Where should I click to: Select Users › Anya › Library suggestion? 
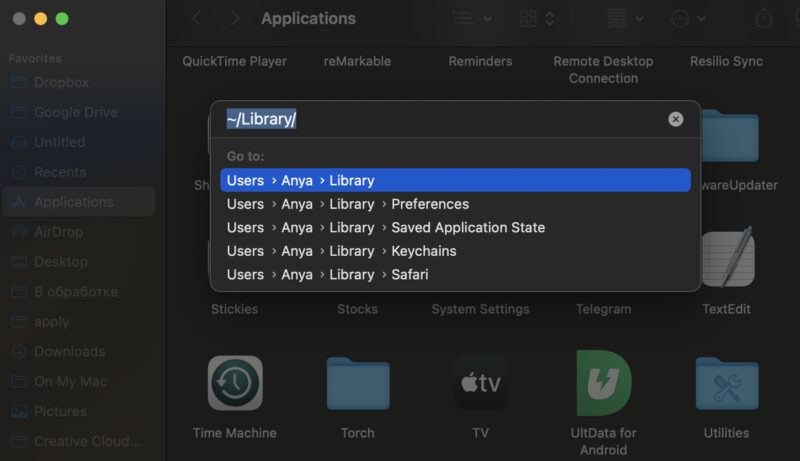(x=455, y=181)
